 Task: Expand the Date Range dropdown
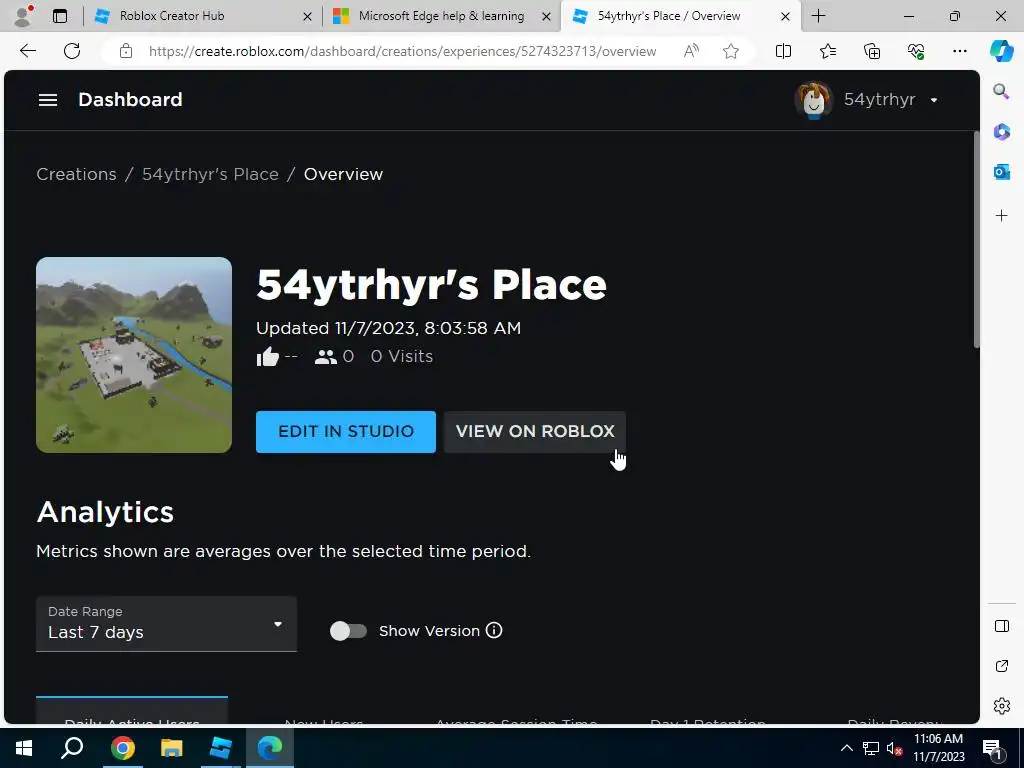coord(167,624)
